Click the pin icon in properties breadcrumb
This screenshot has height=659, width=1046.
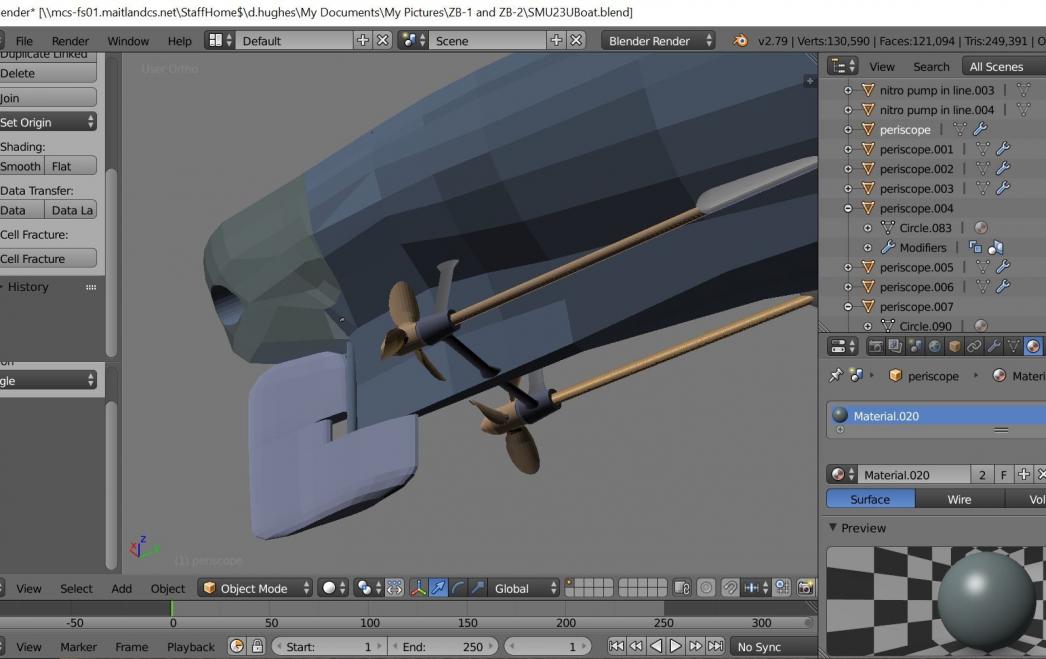point(835,376)
